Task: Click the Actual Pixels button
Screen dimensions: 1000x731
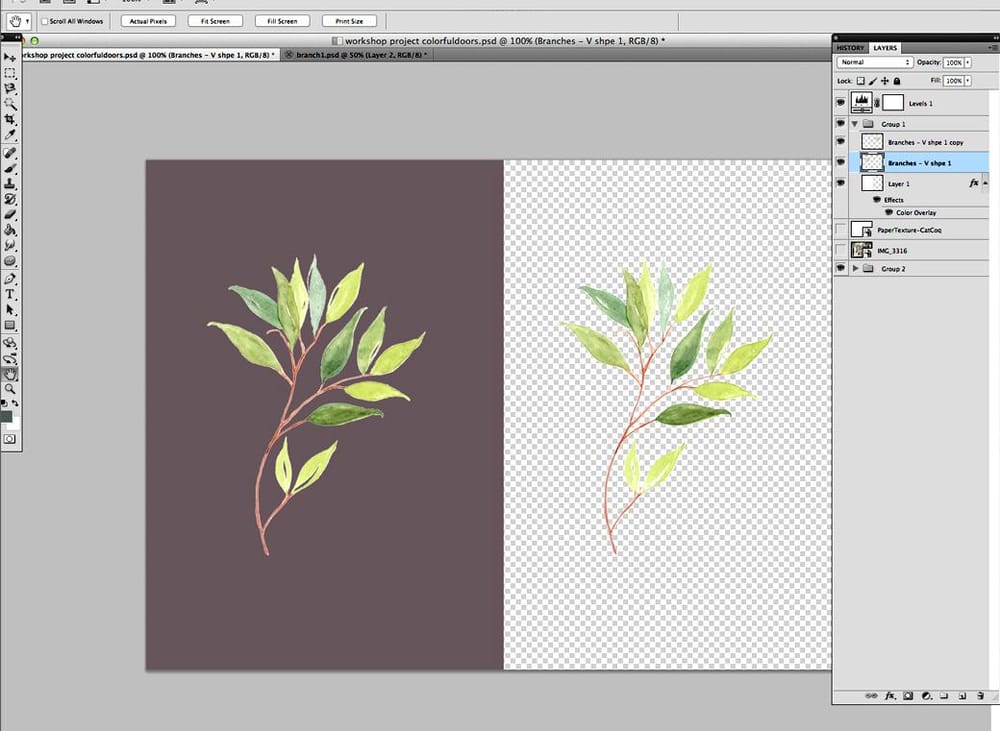Action: point(148,21)
